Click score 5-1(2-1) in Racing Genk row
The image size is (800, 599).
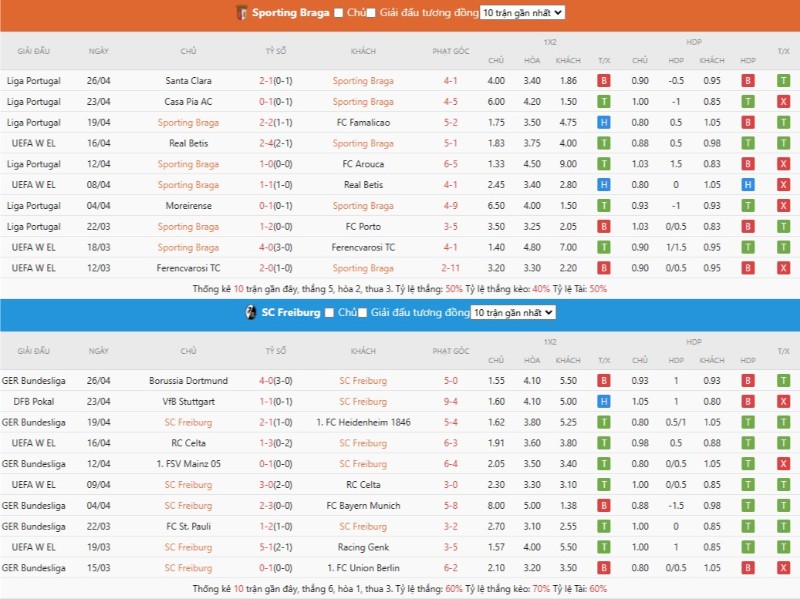coord(276,547)
